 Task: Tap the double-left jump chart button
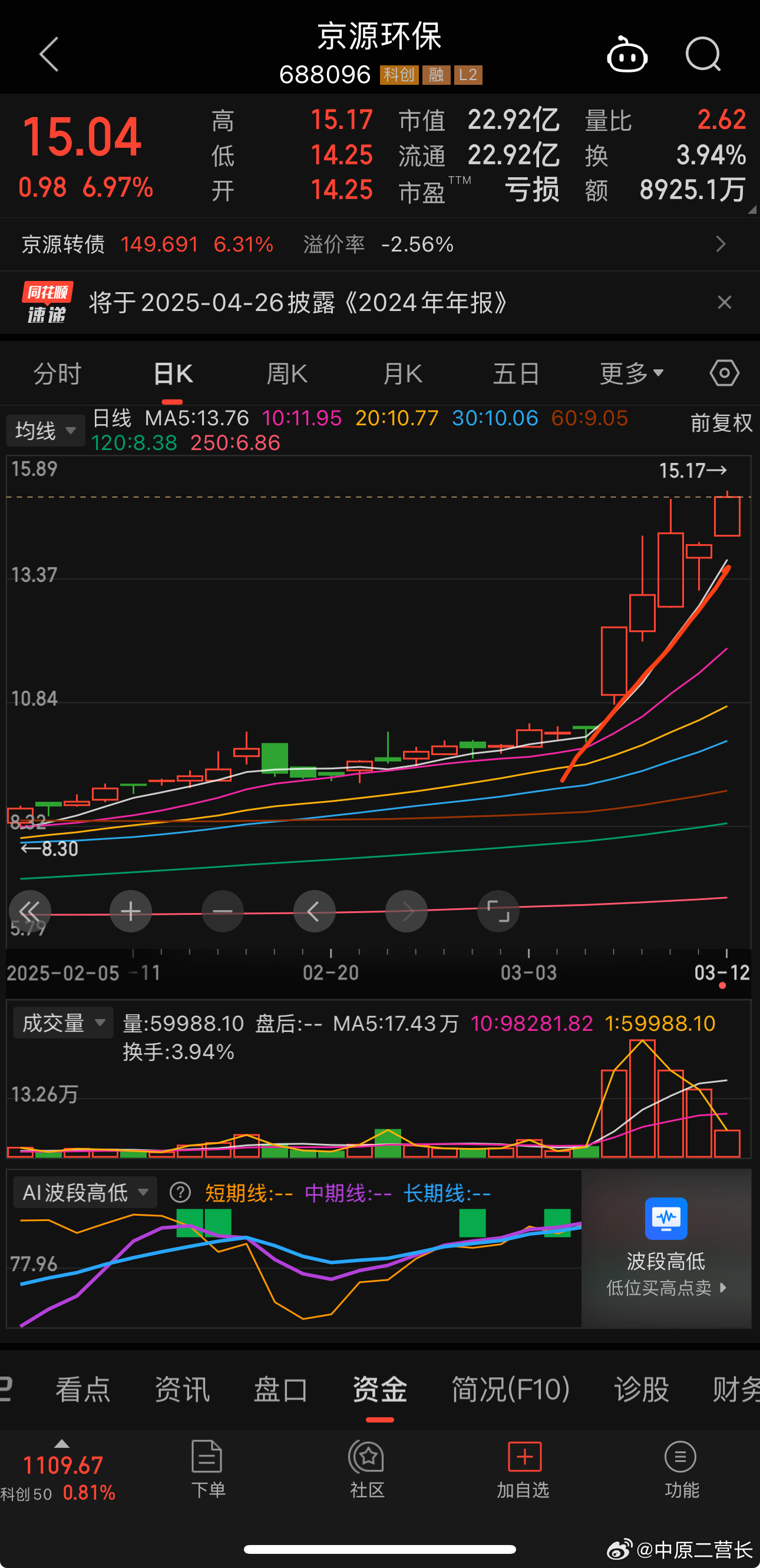point(29,911)
